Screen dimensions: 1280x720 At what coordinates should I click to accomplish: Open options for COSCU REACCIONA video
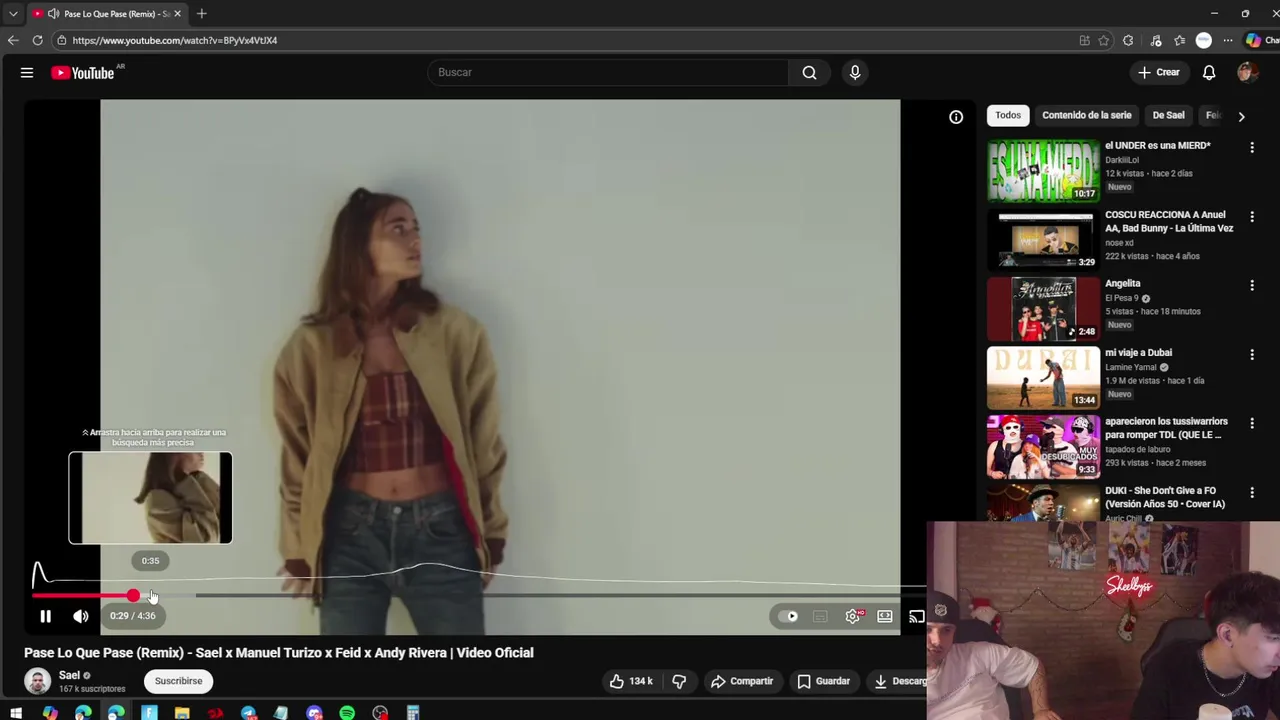[1251, 217]
